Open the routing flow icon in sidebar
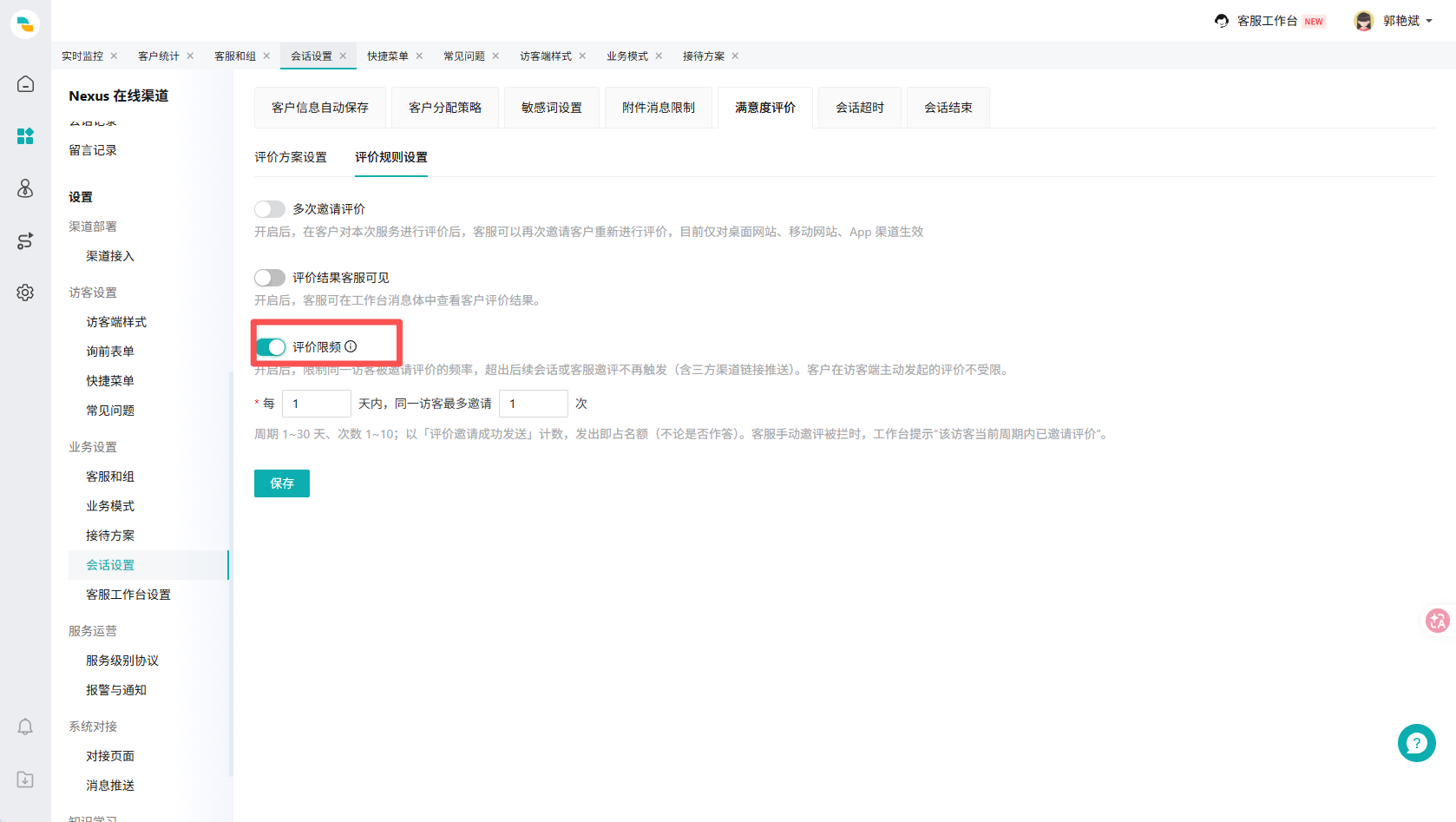 point(25,240)
